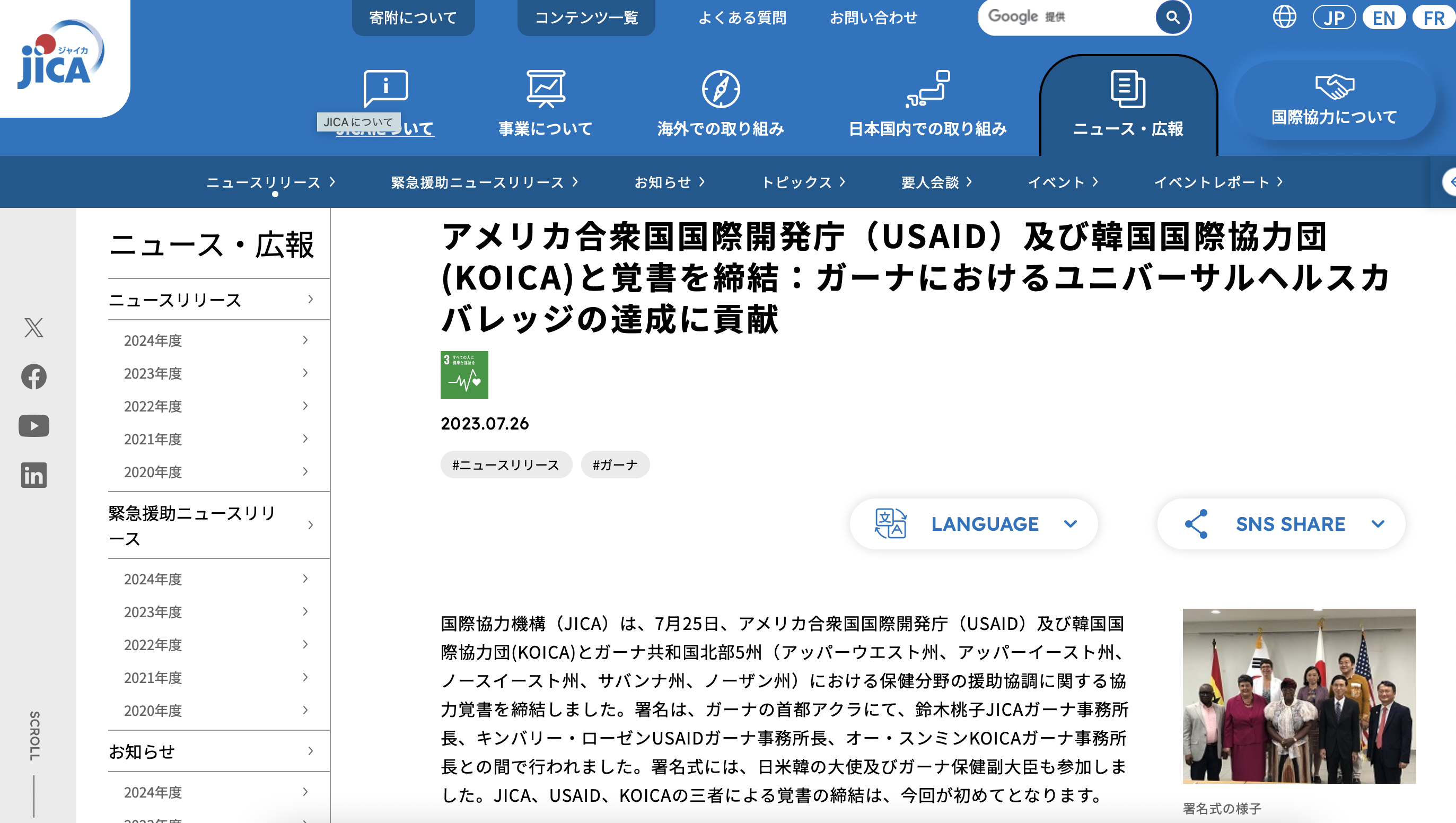The width and height of the screenshot is (1456, 823).
Task: Select the 要人会談 submenu tab
Action: pos(936,182)
